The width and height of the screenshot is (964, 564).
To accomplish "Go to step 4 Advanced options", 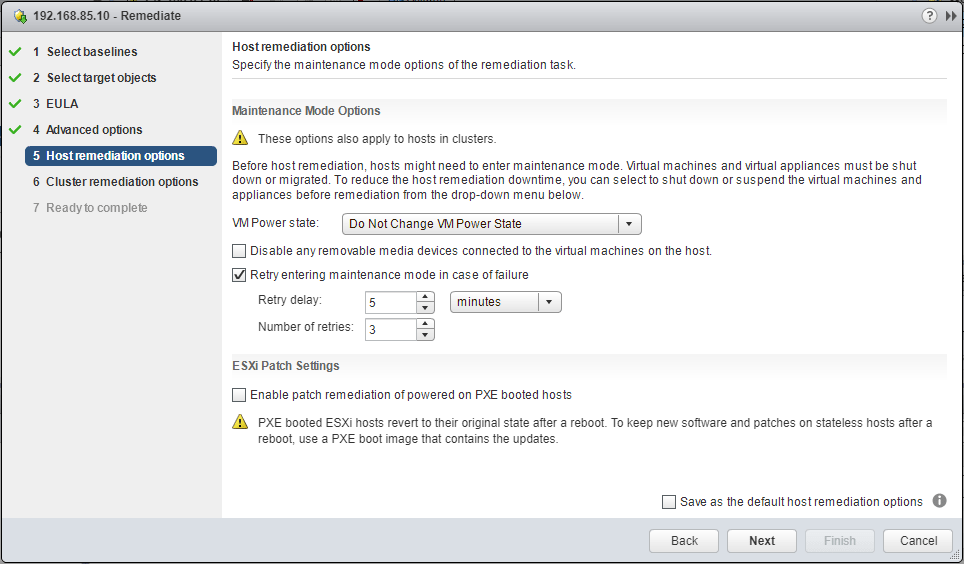I will (87, 129).
